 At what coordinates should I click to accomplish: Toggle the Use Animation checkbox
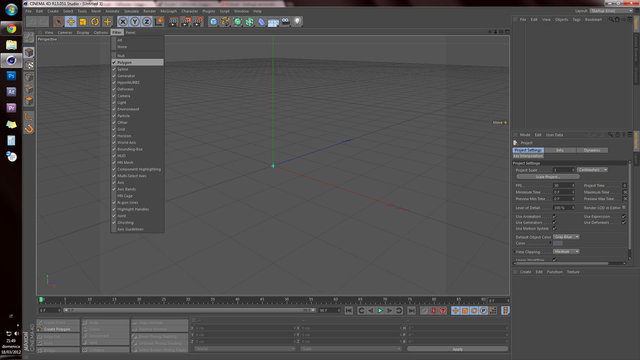554,216
